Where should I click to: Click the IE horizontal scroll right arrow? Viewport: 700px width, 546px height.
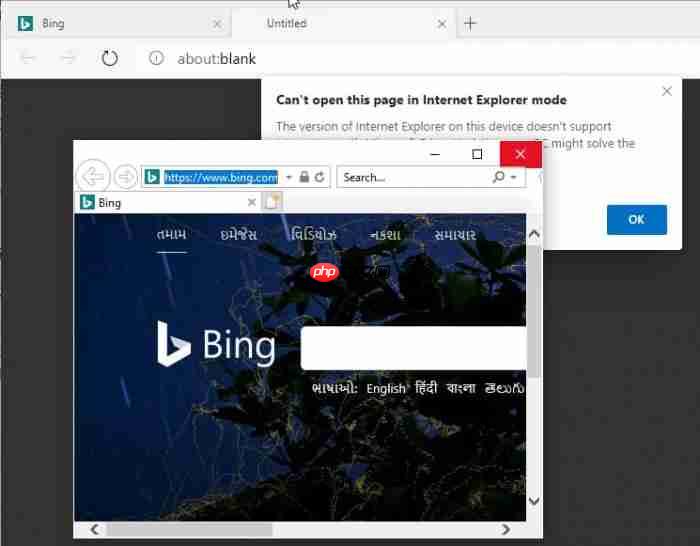click(x=505, y=529)
